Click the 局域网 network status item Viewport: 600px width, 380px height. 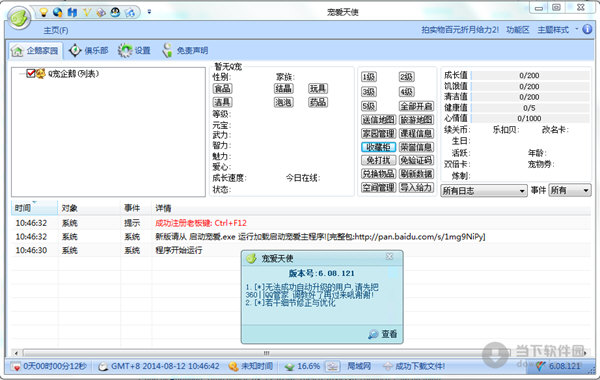tap(359, 366)
